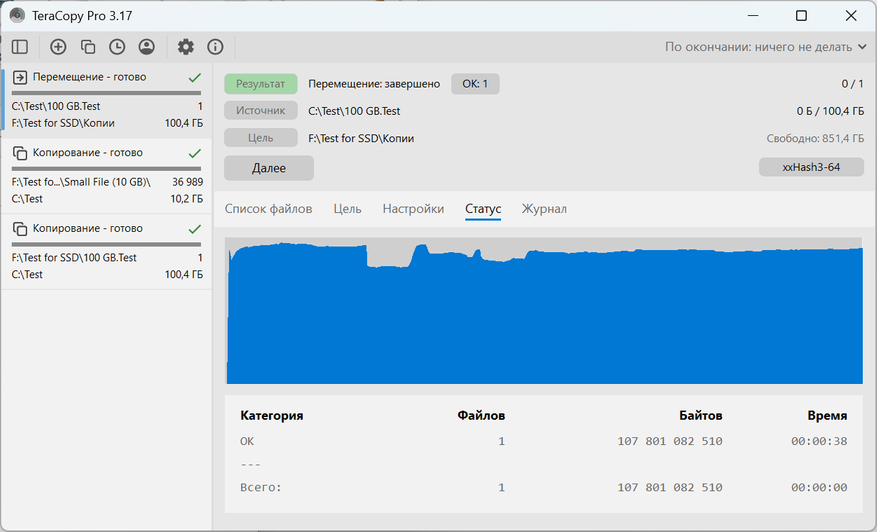Viewport: 877px width, 532px height.
Task: Click the progress bar of the Перемещение task
Action: [106, 92]
